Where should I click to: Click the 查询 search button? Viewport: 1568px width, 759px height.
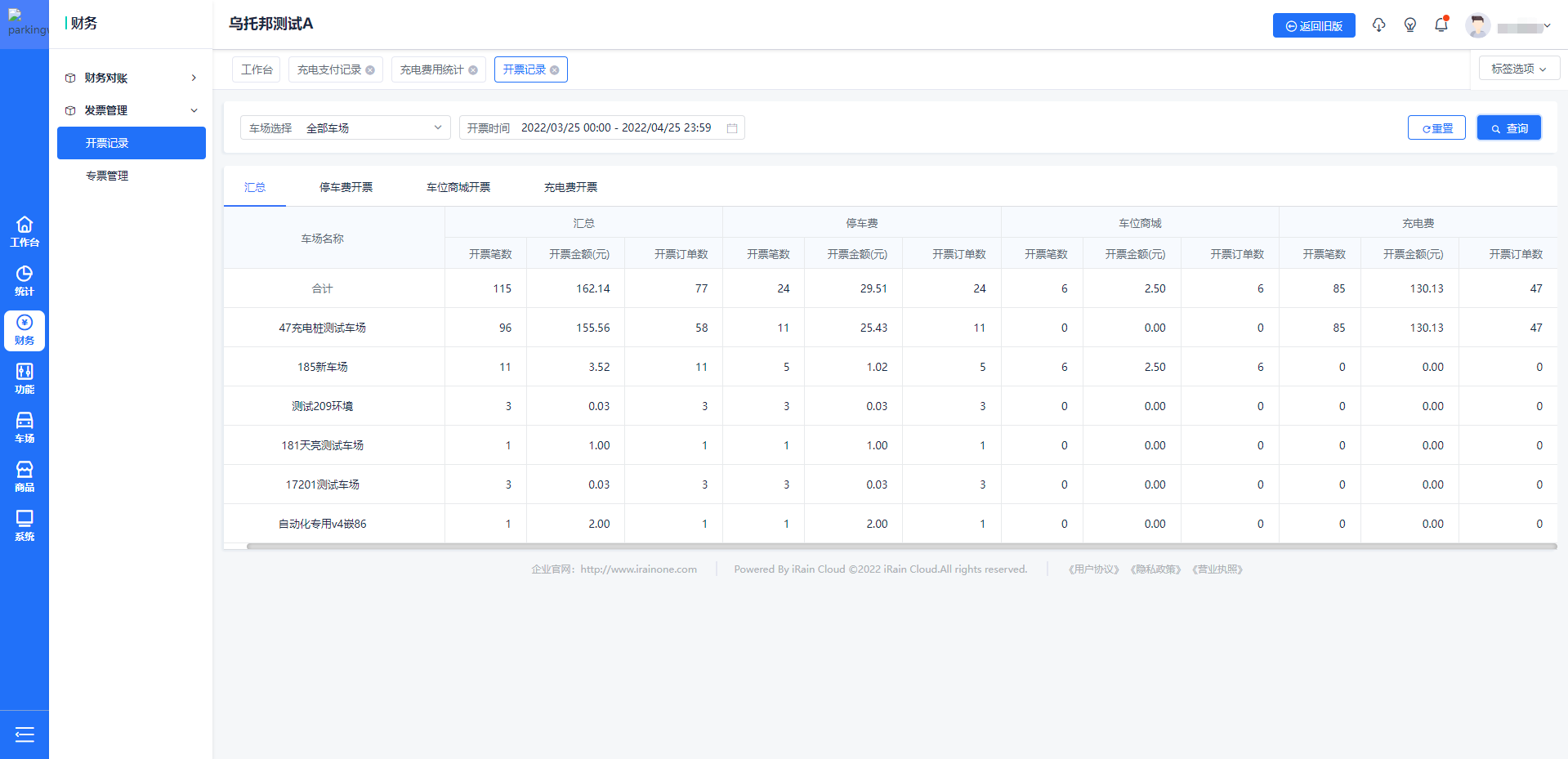coord(1508,128)
